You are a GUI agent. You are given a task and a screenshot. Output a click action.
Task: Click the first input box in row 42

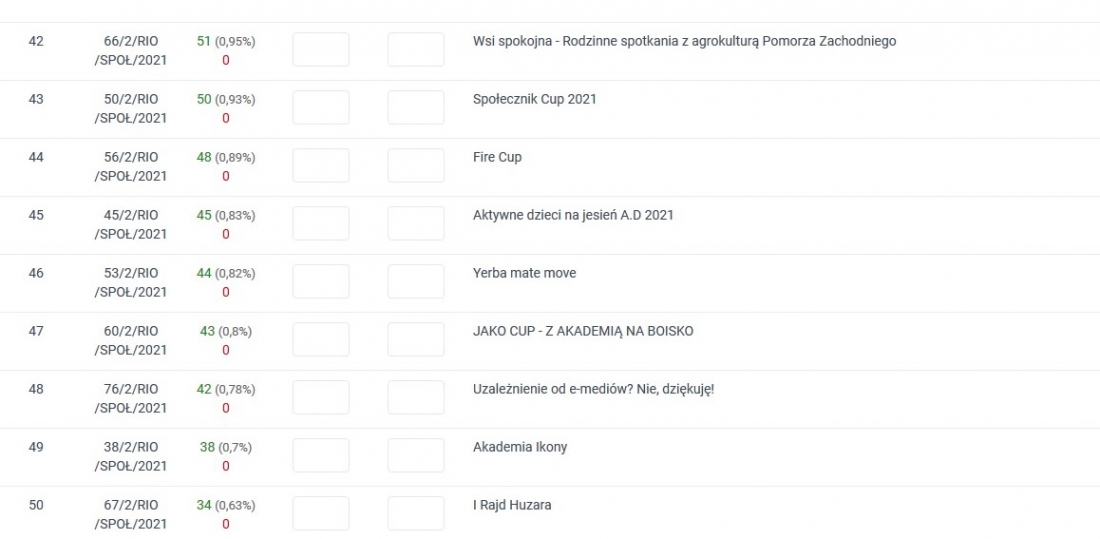point(321,50)
